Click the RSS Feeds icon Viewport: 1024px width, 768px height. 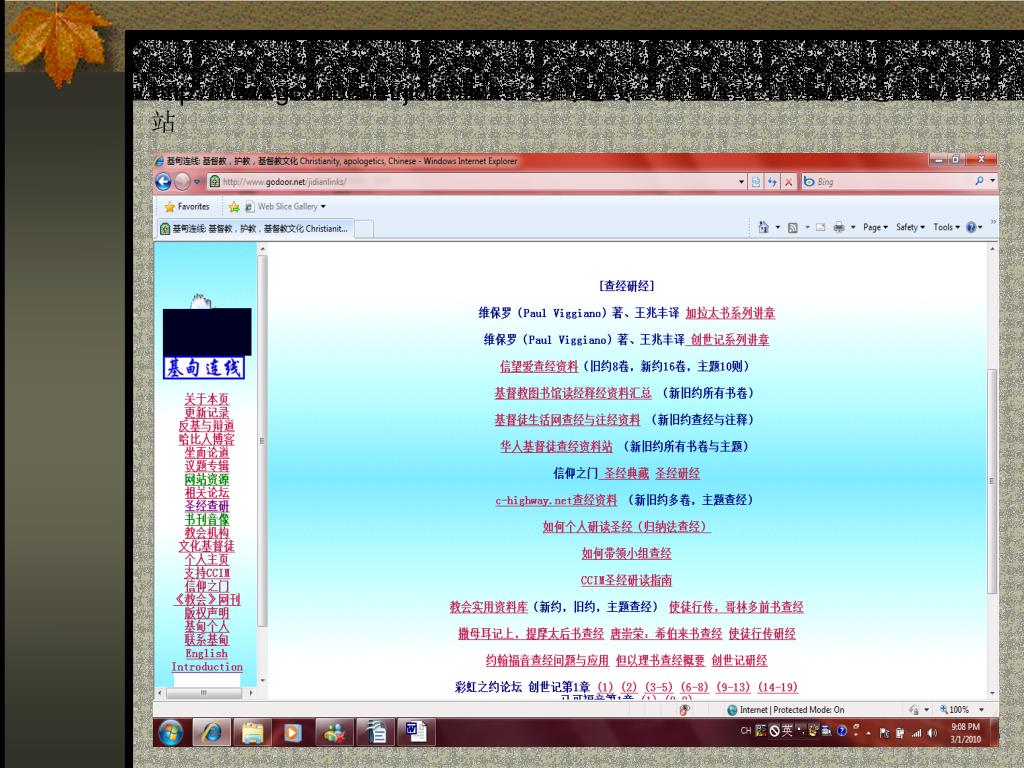pyautogui.click(x=792, y=227)
